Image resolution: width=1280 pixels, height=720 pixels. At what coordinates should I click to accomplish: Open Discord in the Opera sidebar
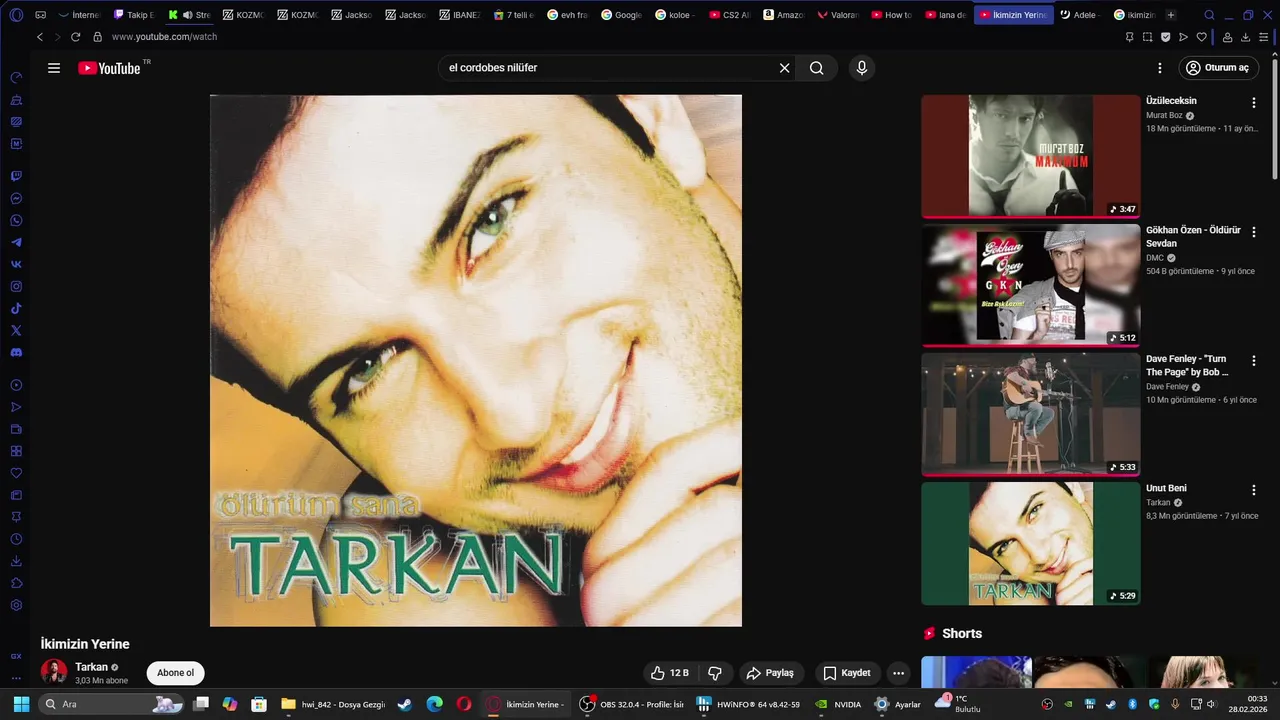tap(16, 352)
